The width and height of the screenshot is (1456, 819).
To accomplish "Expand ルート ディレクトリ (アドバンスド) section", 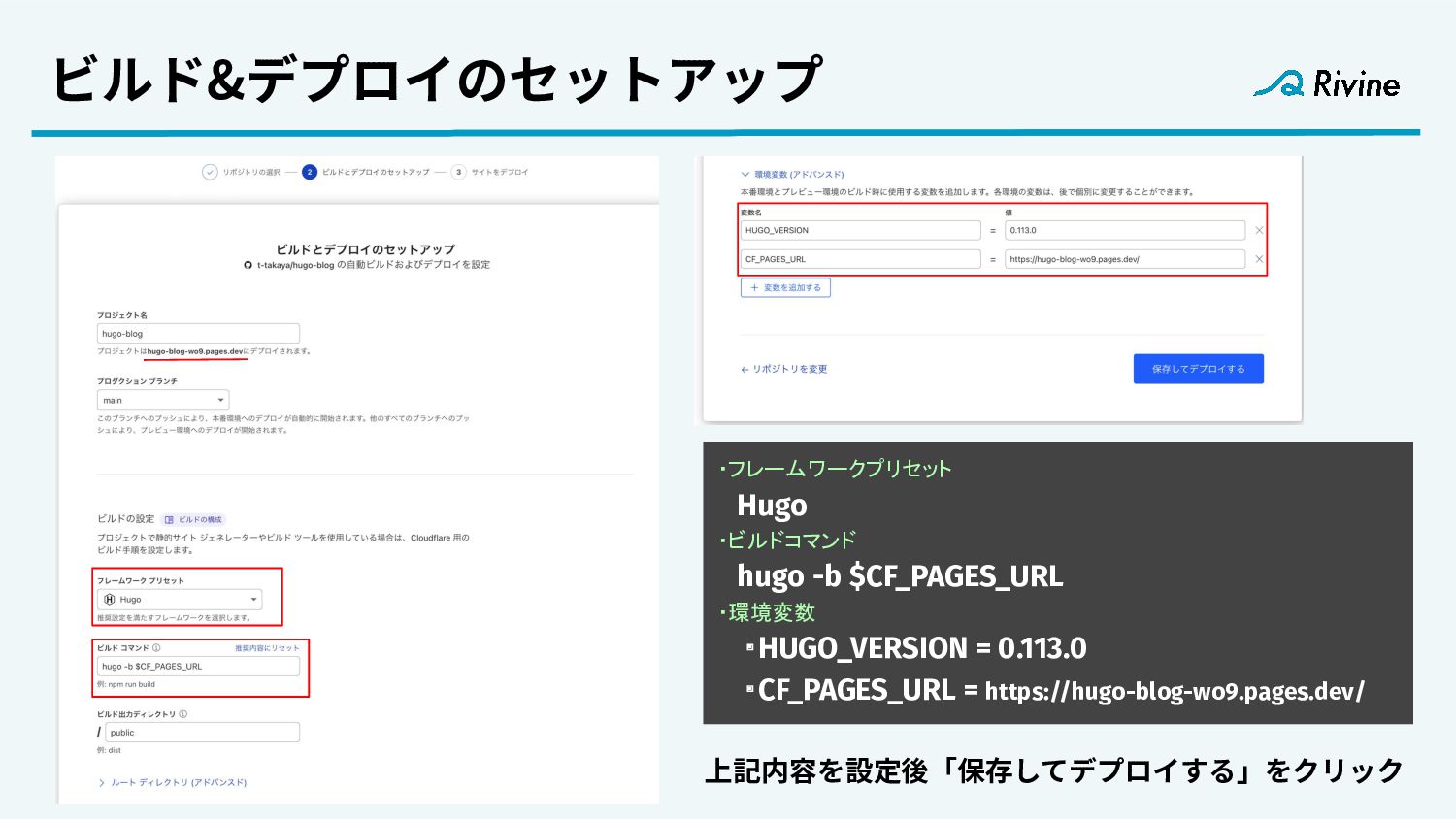I will tap(173, 782).
